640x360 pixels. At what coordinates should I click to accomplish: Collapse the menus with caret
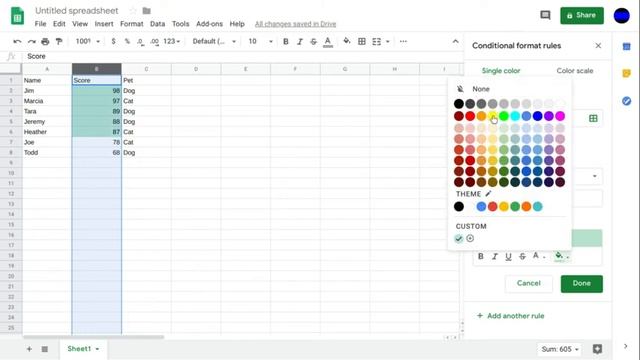(456, 41)
